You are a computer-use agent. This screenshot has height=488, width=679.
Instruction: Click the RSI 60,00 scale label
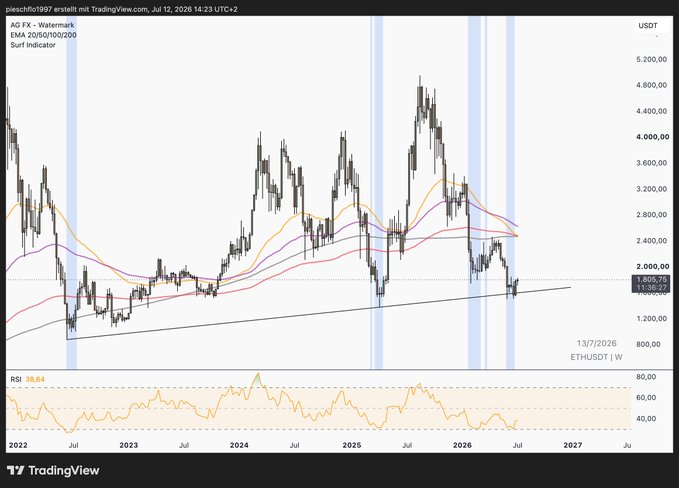tap(646, 398)
